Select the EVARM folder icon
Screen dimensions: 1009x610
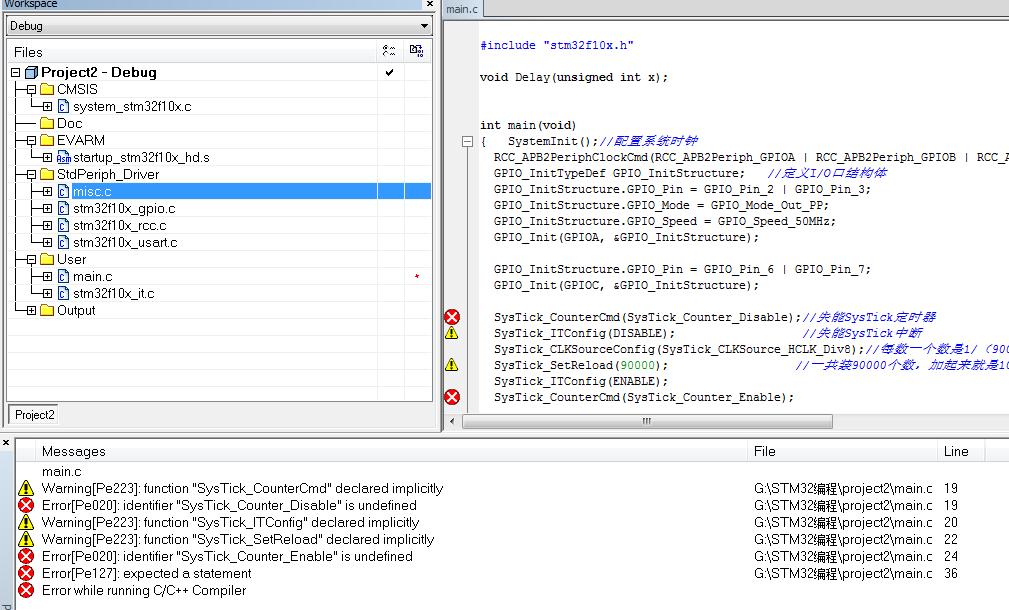click(47, 140)
